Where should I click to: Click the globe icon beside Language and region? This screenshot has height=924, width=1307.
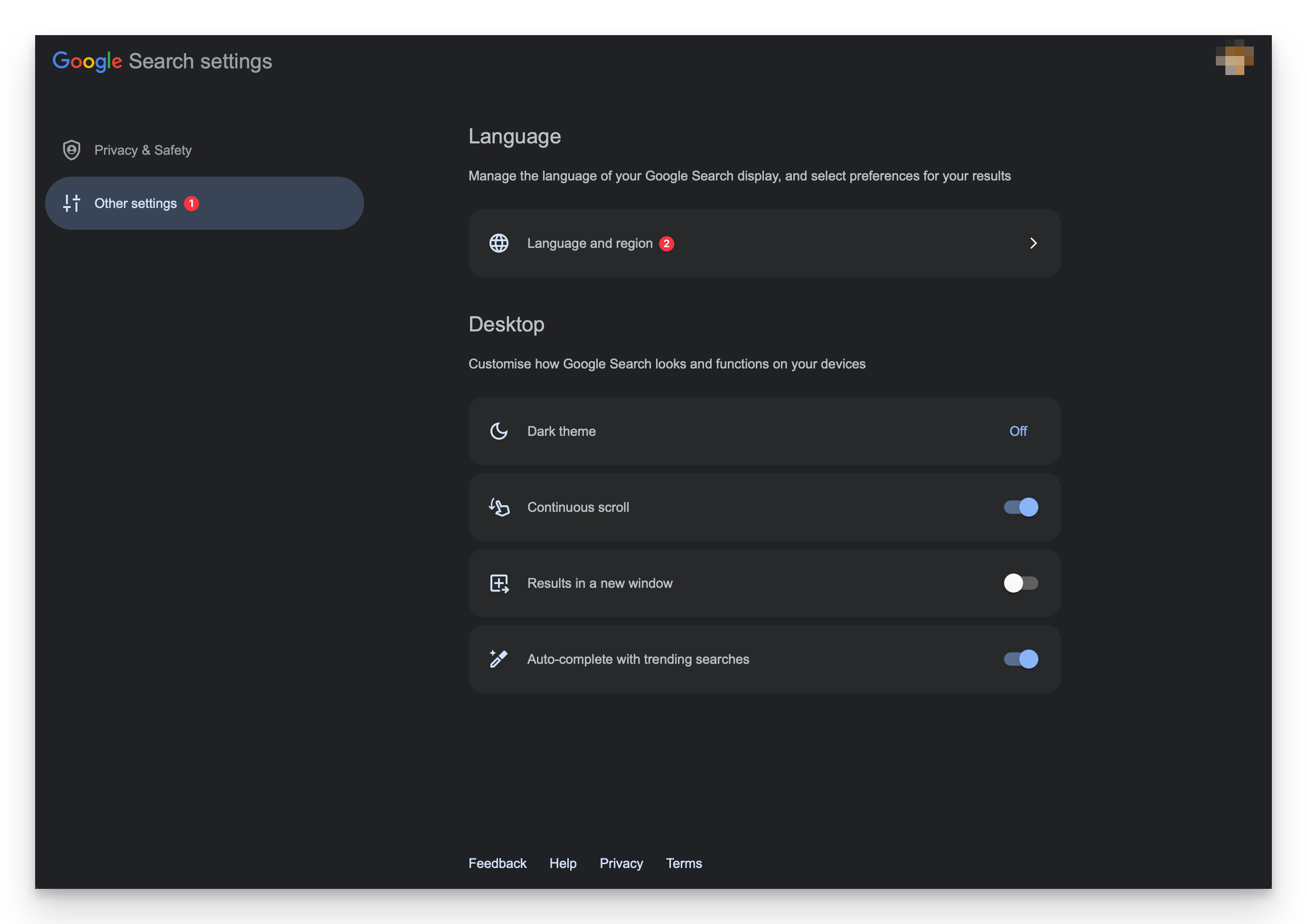pyautogui.click(x=498, y=243)
